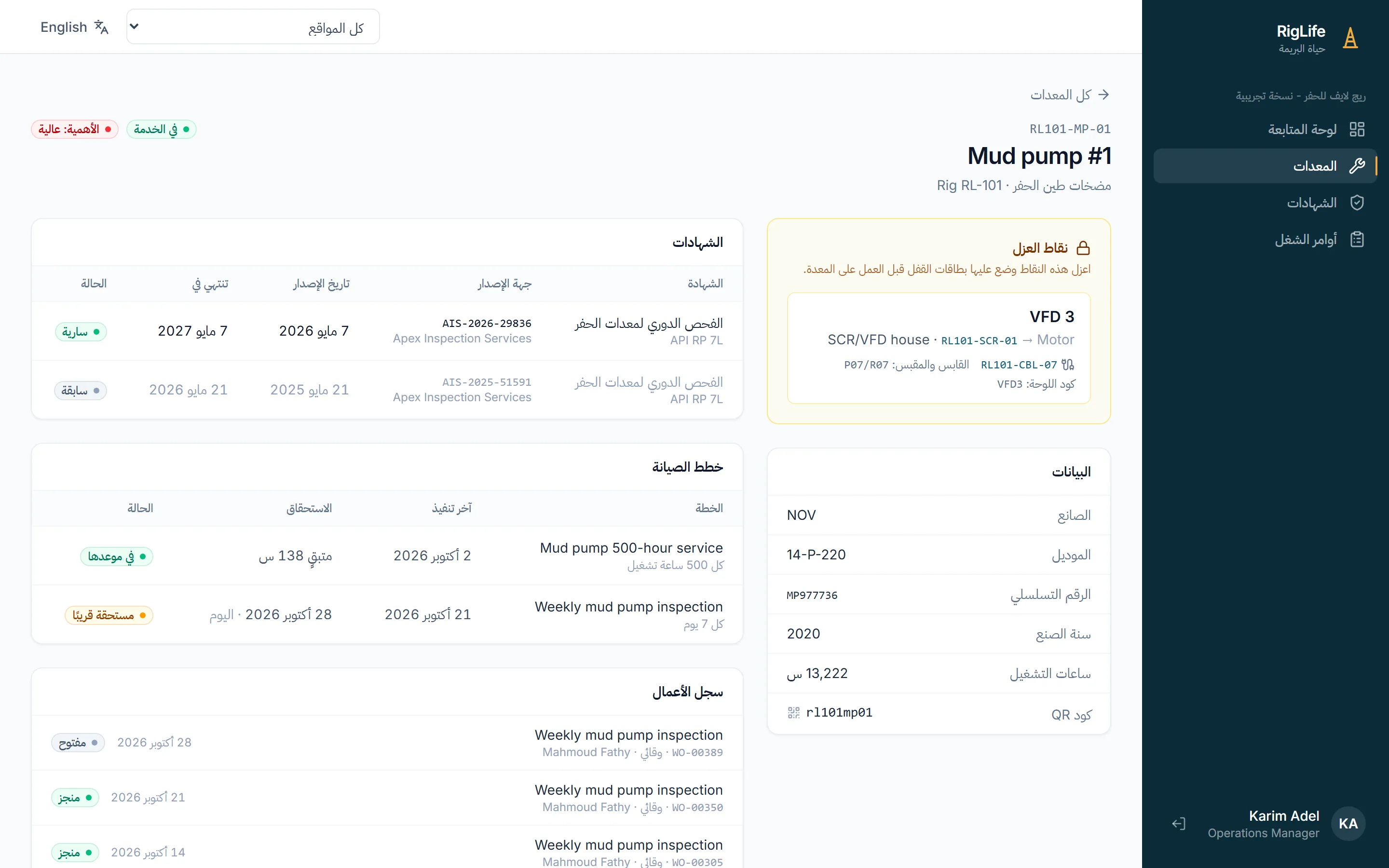Click the QR code icon next to rl101mp01
The width and height of the screenshot is (1389, 868).
(794, 712)
